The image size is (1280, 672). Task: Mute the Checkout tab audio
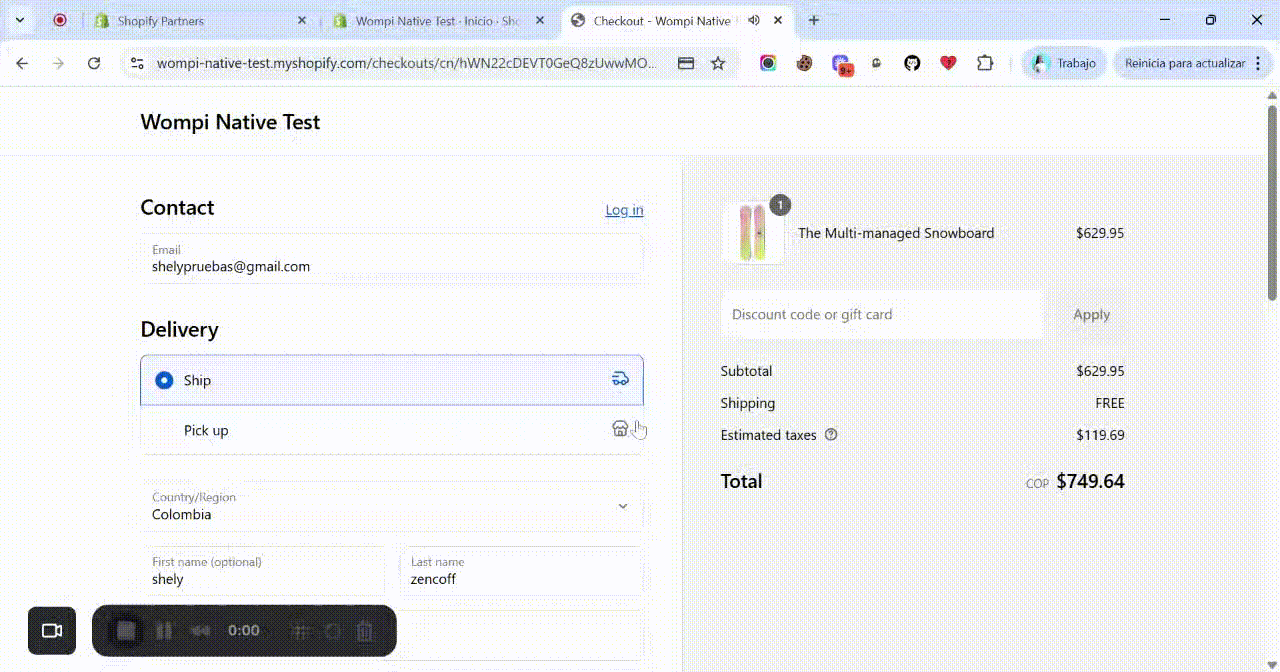click(754, 19)
